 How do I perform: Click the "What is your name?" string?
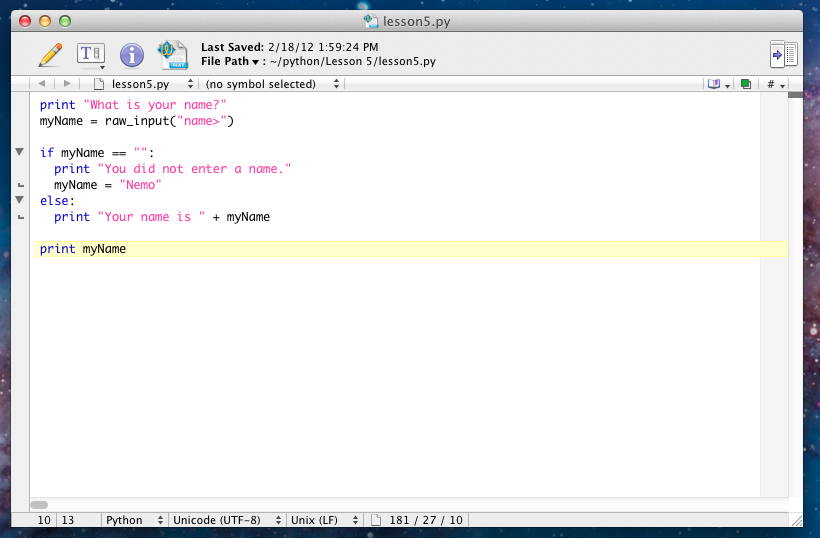[x=155, y=105]
